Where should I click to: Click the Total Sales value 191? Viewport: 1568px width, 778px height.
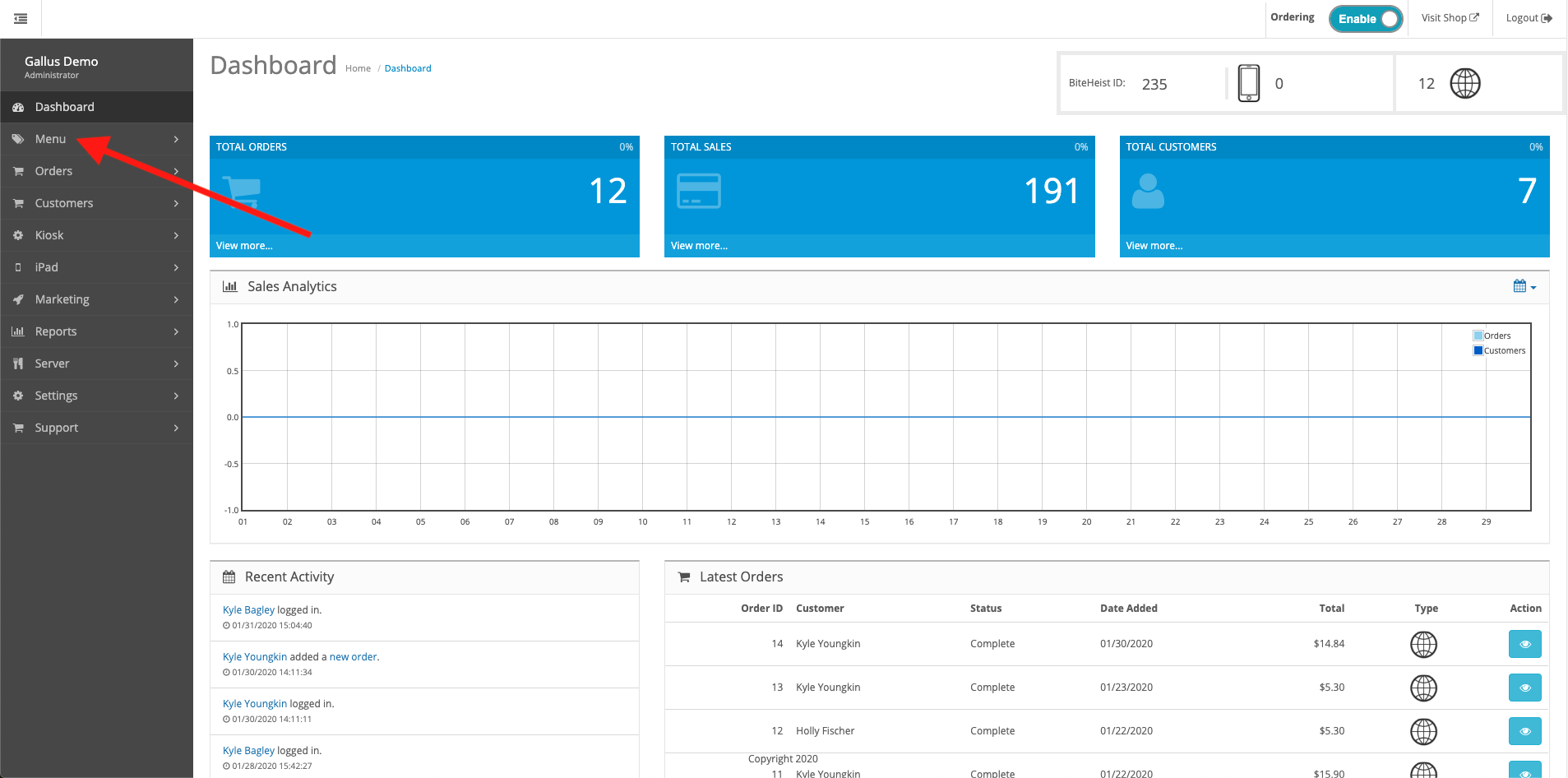coord(1052,192)
